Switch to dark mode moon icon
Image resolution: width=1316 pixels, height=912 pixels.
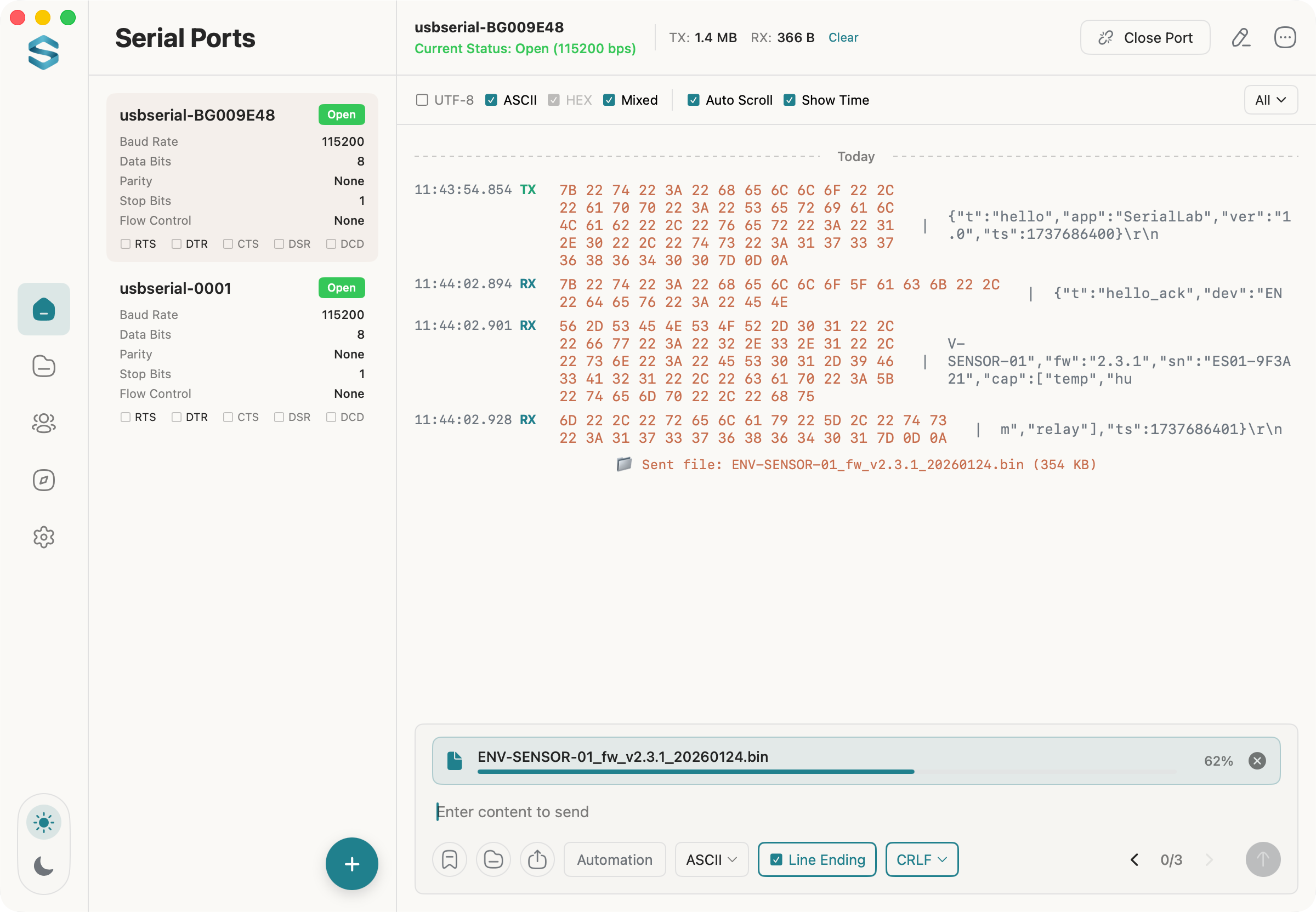[43, 865]
